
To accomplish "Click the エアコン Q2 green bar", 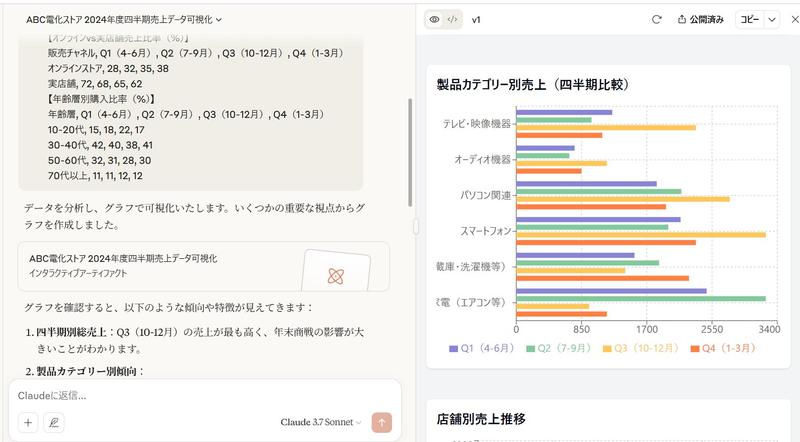I will pyautogui.click(x=641, y=299).
